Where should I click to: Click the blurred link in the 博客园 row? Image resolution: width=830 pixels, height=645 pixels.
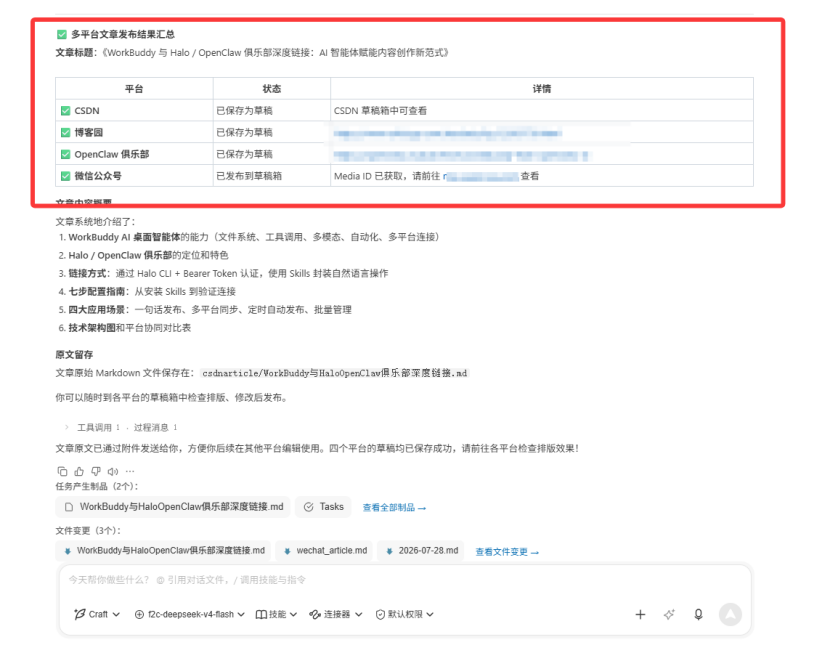point(448,133)
